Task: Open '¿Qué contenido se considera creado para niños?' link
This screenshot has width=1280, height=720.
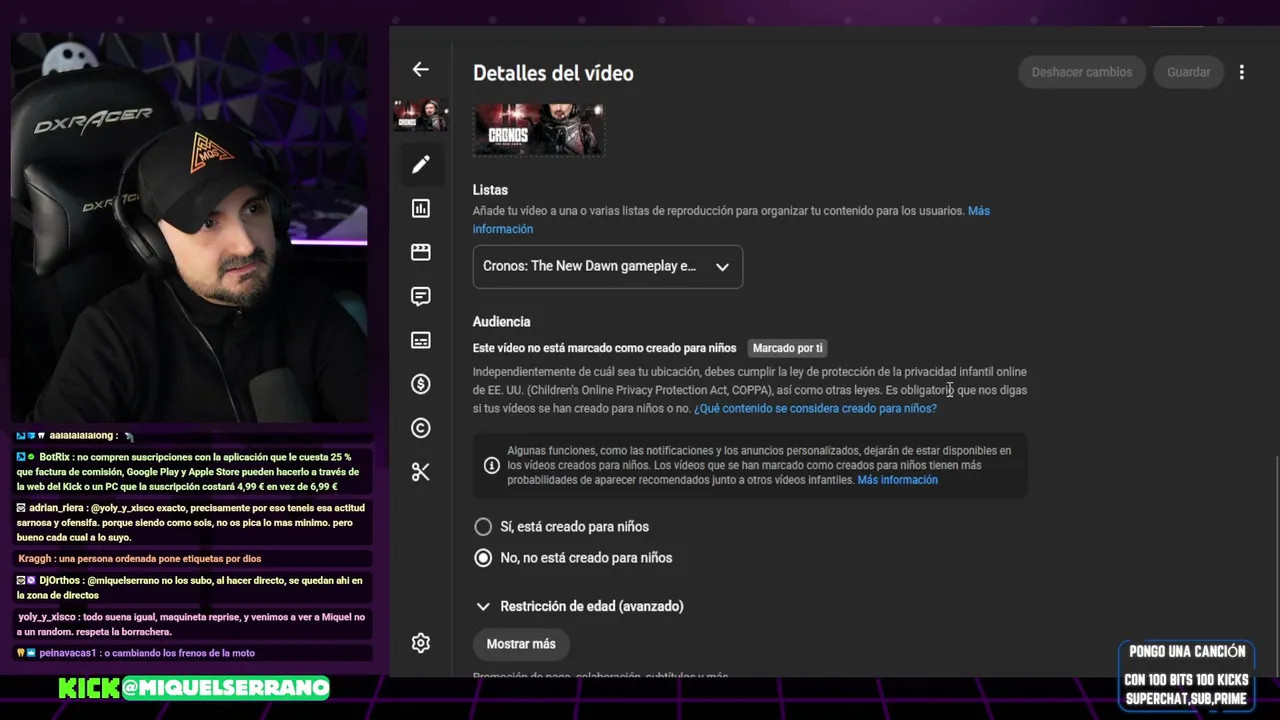Action: tap(815, 408)
